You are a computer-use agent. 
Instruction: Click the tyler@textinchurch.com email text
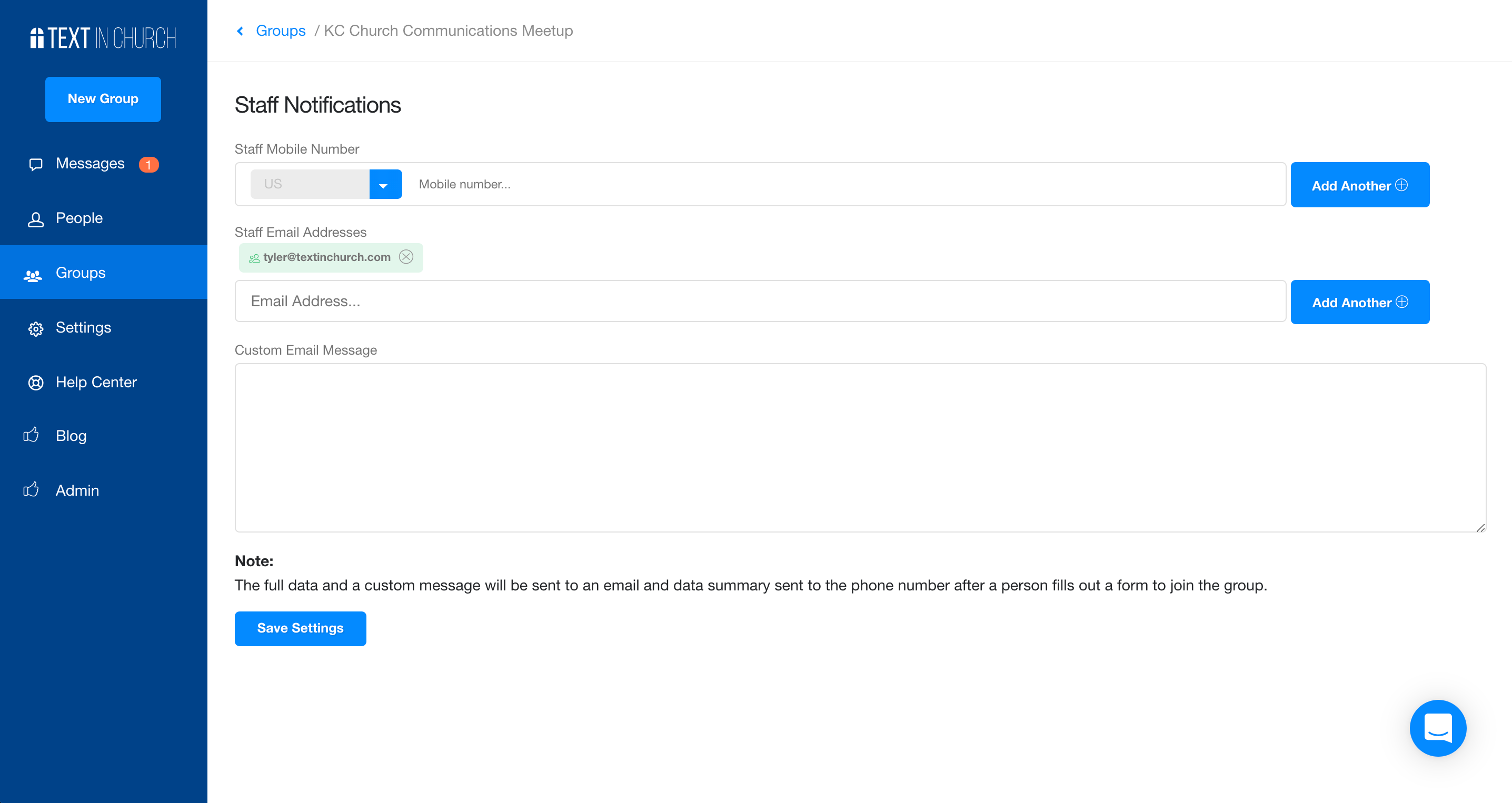coord(327,257)
